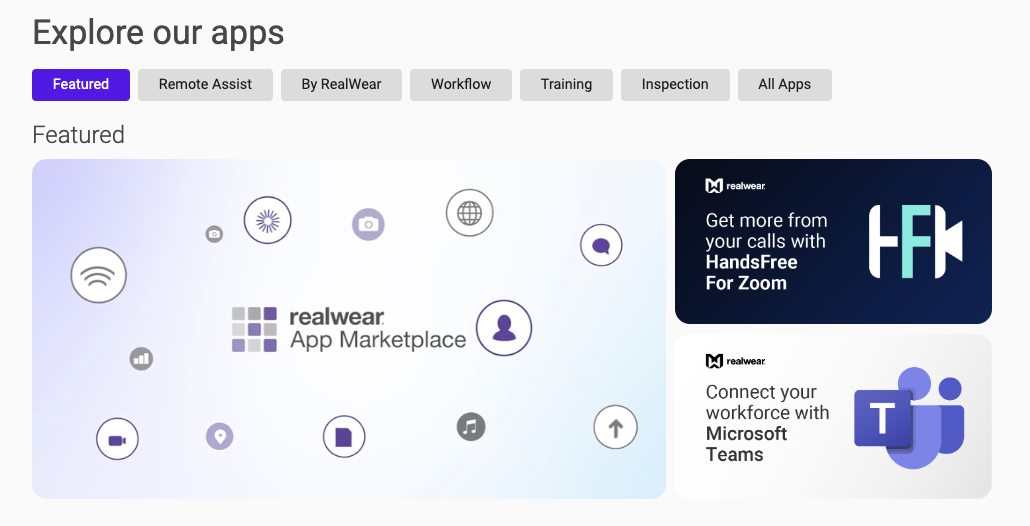Image resolution: width=1030 pixels, height=526 pixels.
Task: Click the upload arrow icon in the banner
Action: coord(616,427)
